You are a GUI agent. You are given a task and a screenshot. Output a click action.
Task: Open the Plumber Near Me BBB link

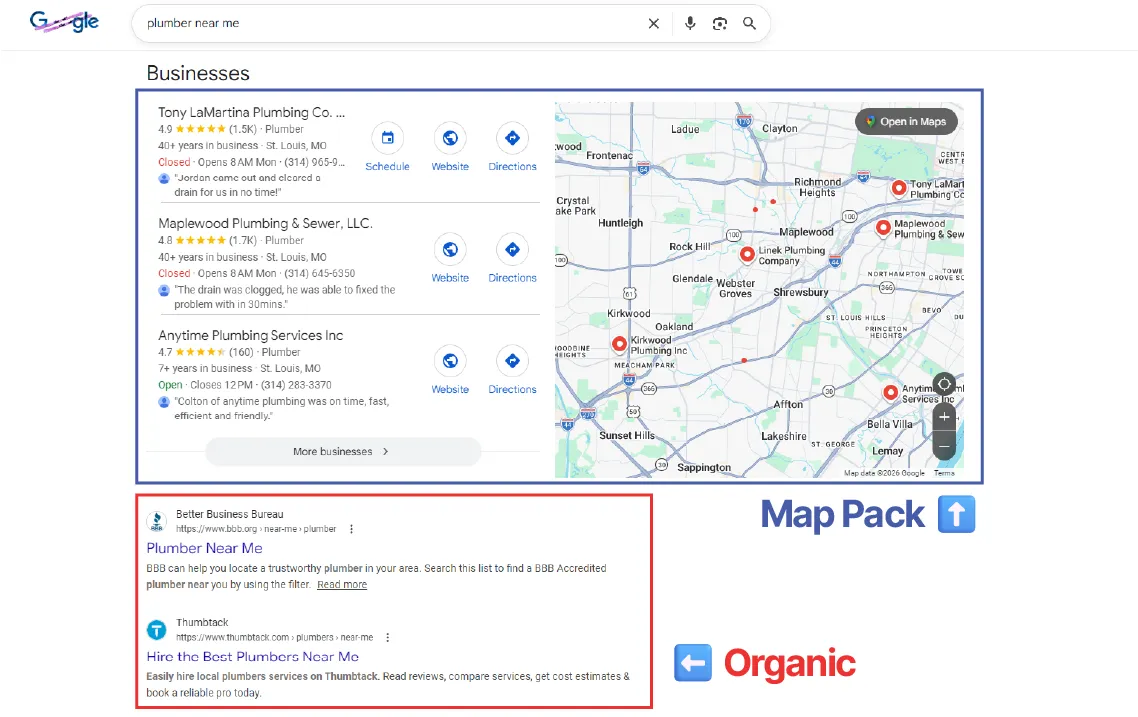[204, 548]
